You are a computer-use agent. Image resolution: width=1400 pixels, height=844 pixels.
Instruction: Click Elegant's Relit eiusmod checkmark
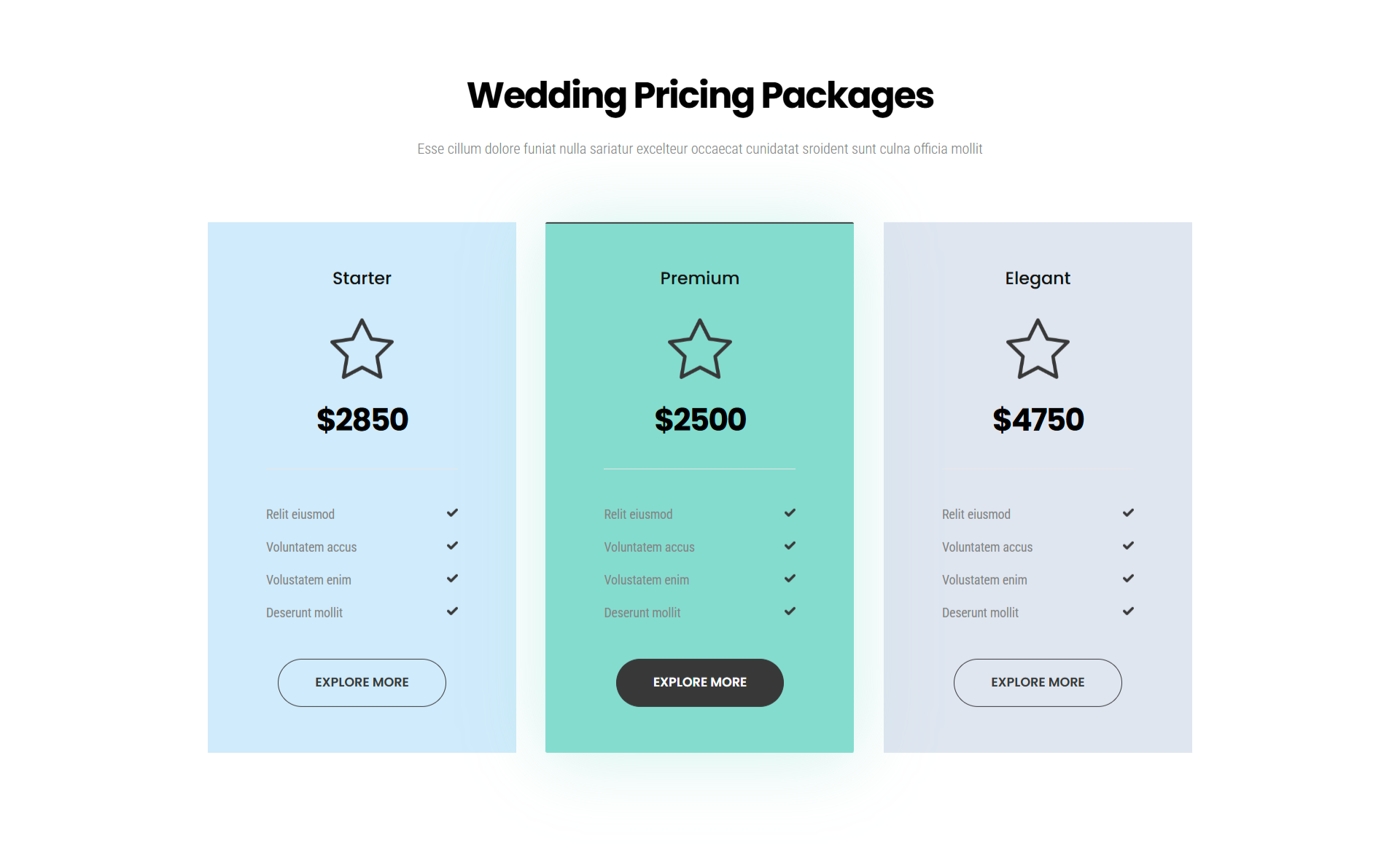tap(1128, 513)
